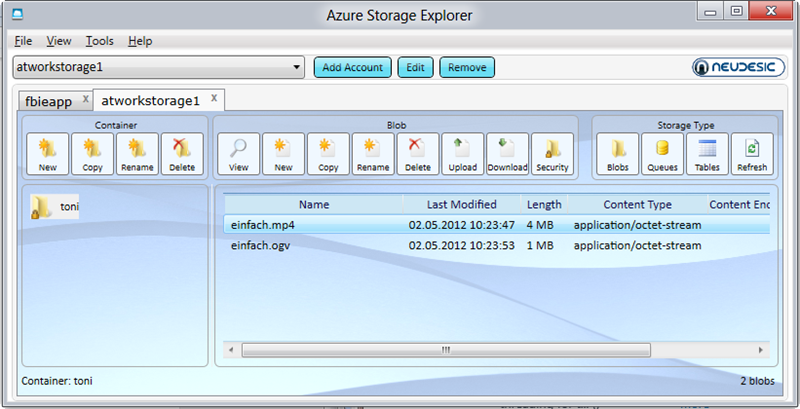The height and width of the screenshot is (409, 800).
Task: Select the einfach.ogv blob row
Action: point(263,245)
